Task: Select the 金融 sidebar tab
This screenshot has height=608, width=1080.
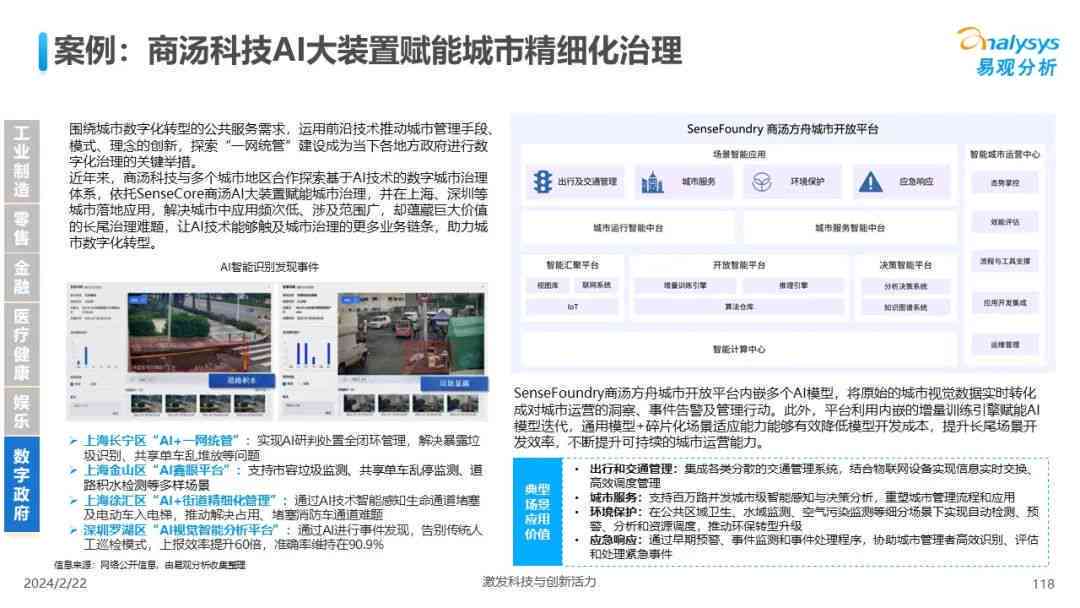Action: (x=22, y=277)
